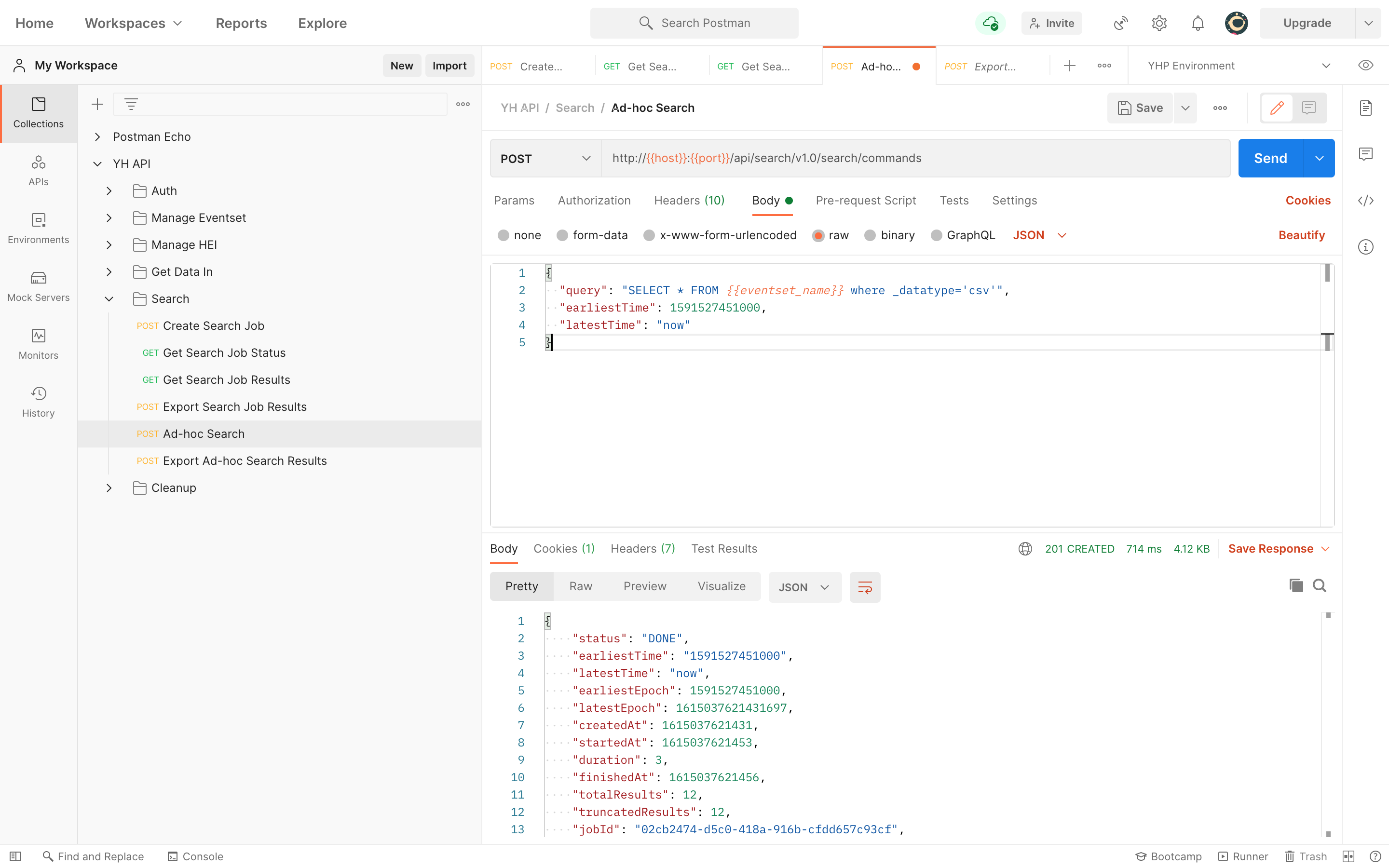Click the Upgrade button
Viewport: 1389px width, 868px height.
[1307, 23]
